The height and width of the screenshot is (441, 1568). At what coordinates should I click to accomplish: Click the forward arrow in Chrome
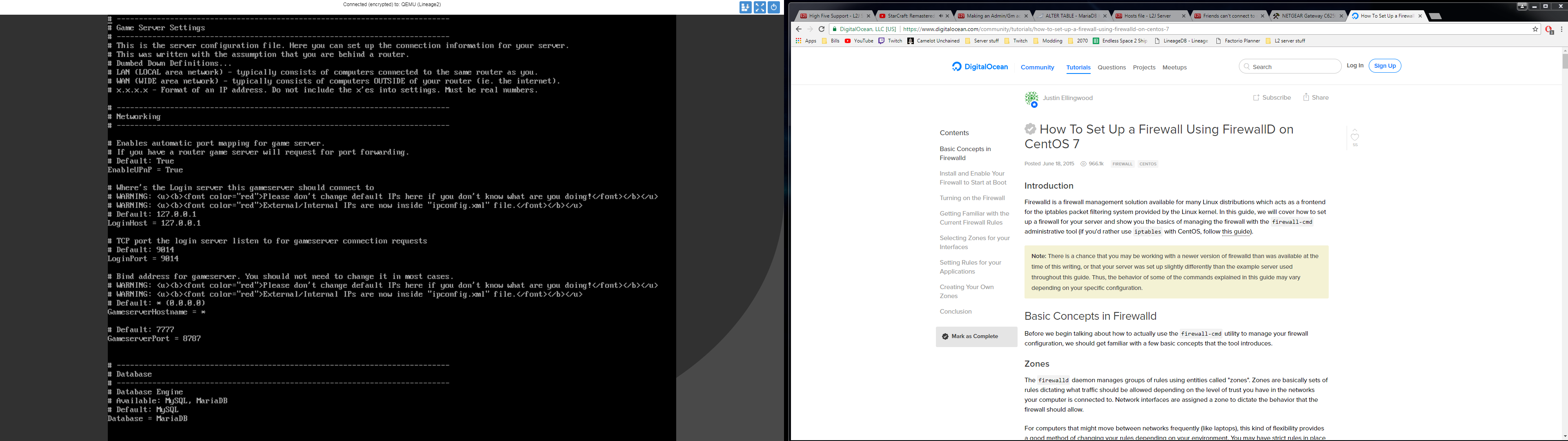click(810, 29)
